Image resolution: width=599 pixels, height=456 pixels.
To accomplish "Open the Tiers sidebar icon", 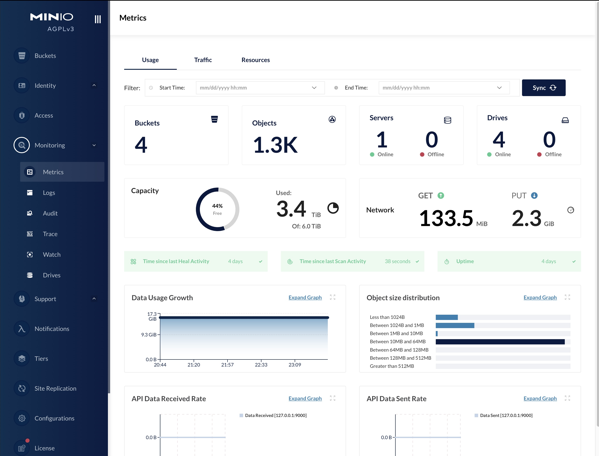I will (x=22, y=358).
